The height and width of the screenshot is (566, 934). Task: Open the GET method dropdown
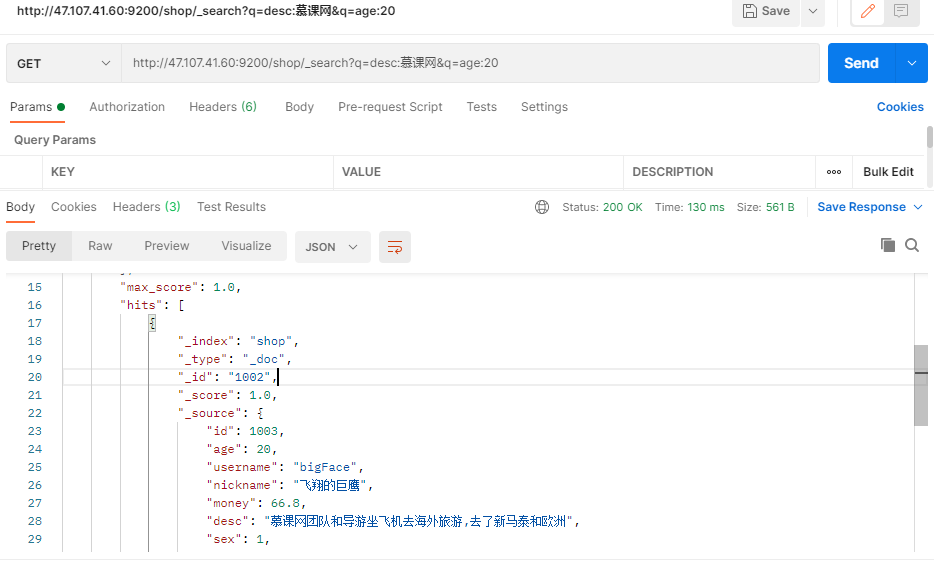tap(64, 63)
